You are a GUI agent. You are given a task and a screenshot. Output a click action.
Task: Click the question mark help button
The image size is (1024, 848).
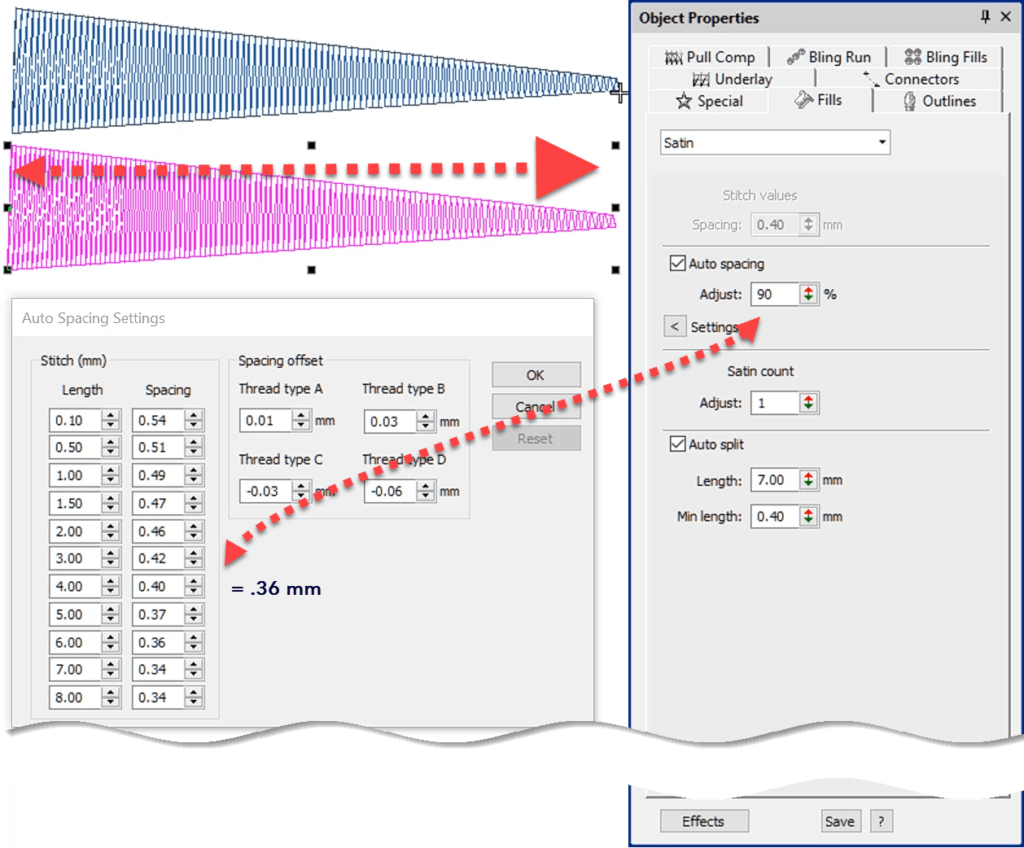[x=880, y=821]
